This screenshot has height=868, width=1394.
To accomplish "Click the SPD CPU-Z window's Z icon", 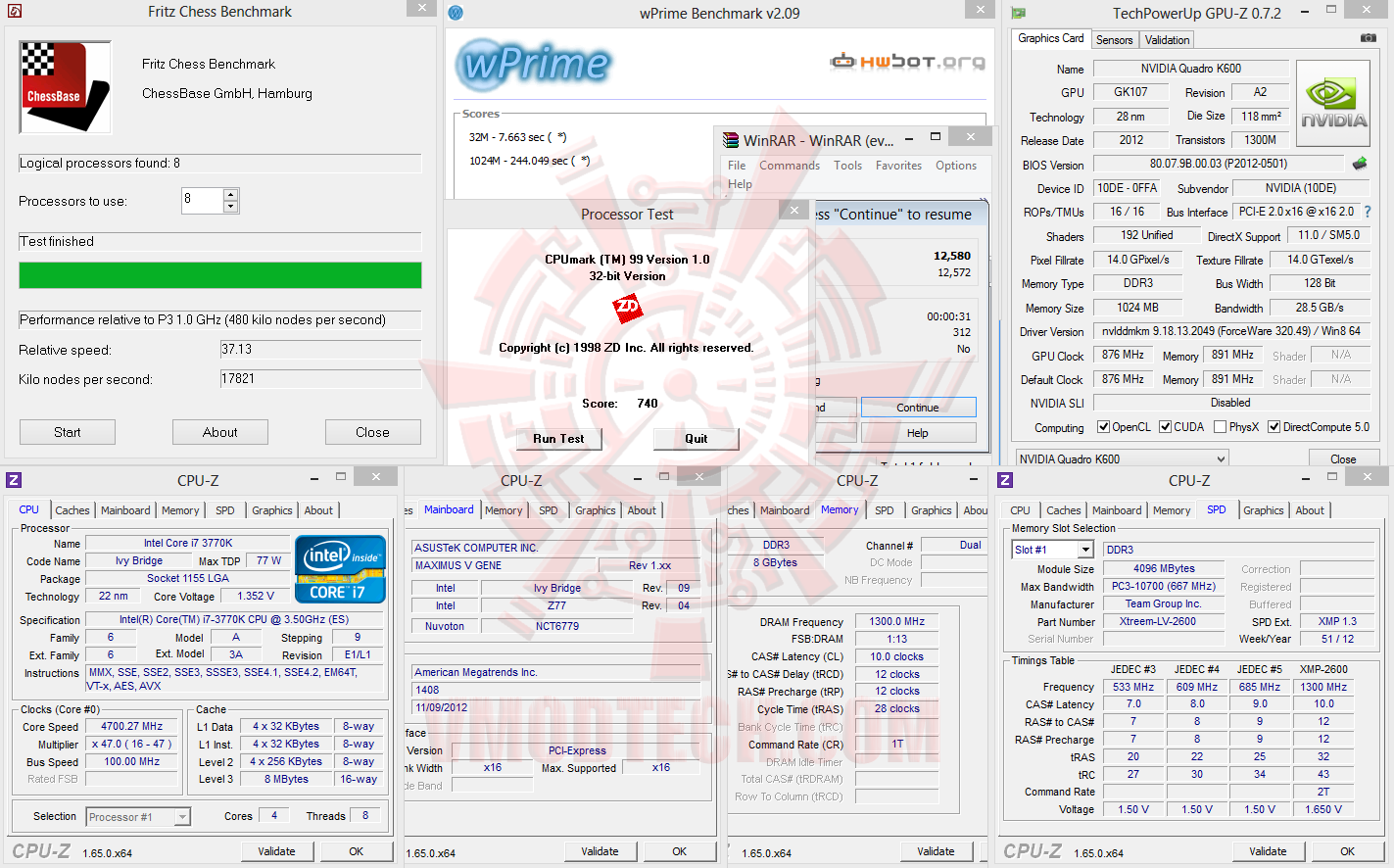I will [x=1005, y=480].
